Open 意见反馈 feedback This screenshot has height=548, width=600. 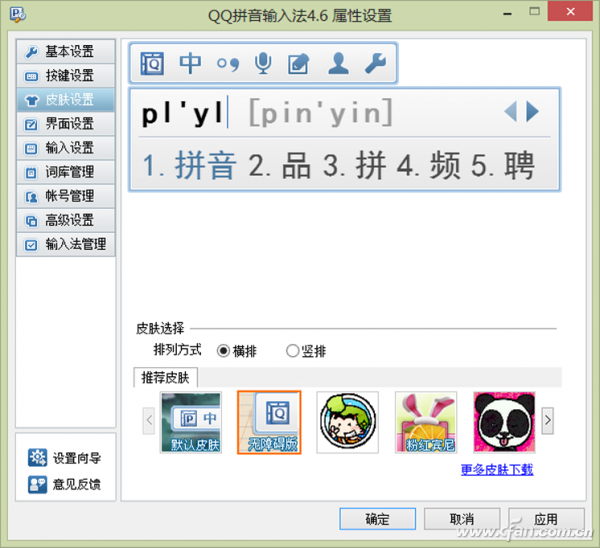coord(64,484)
